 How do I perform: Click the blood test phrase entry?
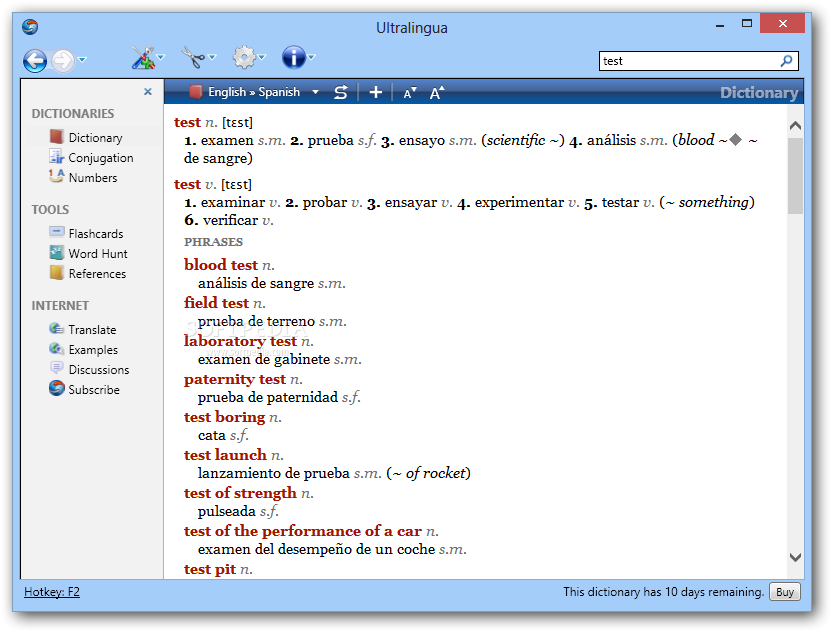pos(221,265)
